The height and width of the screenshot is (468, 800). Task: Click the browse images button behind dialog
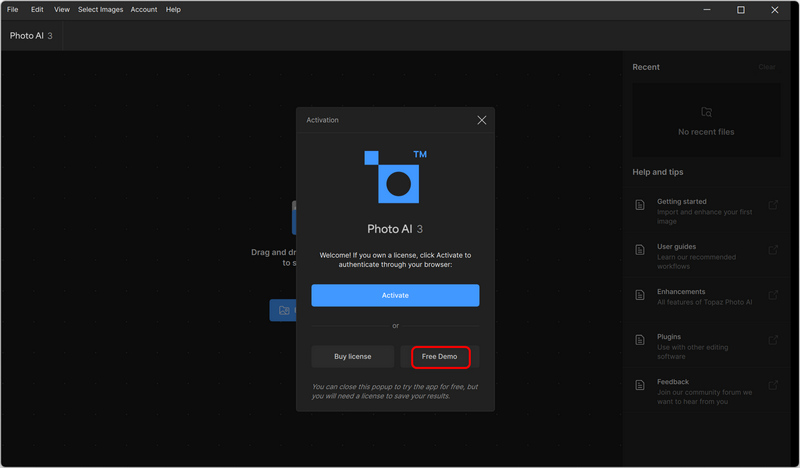point(283,310)
